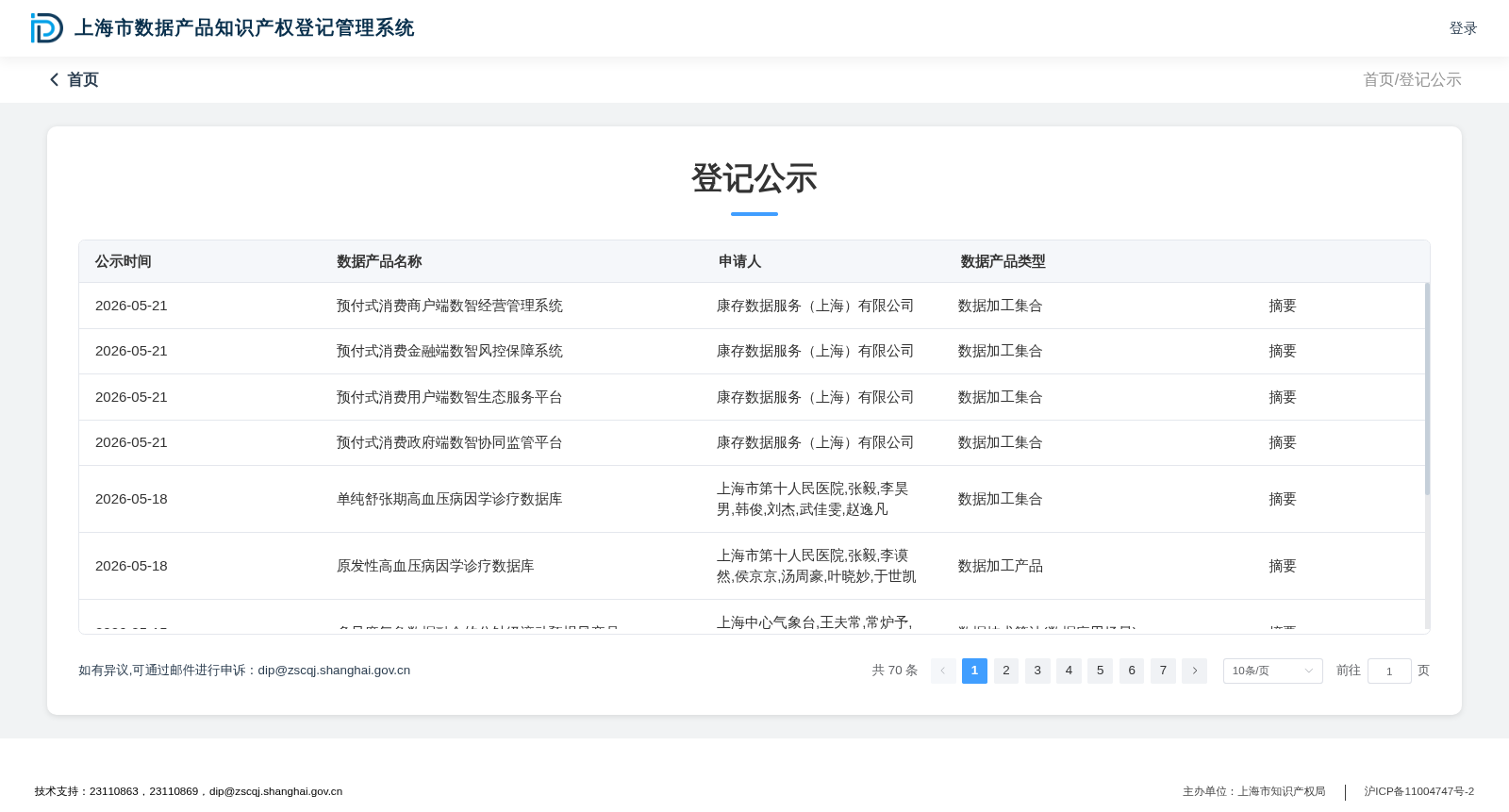This screenshot has width=1509, height=812.
Task: Select page 7 in pagination
Action: [x=1163, y=671]
